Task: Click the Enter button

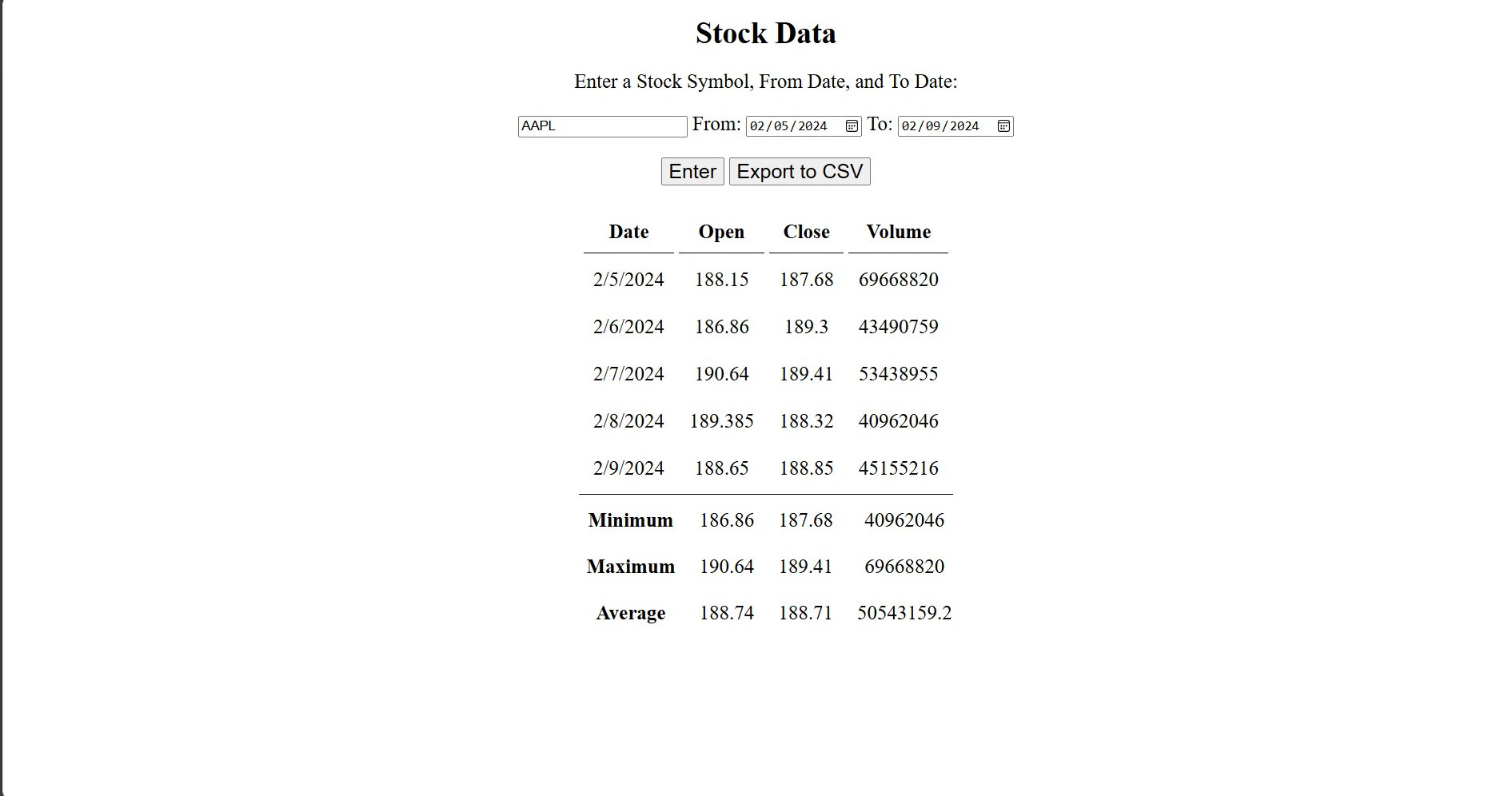Action: pyautogui.click(x=692, y=172)
